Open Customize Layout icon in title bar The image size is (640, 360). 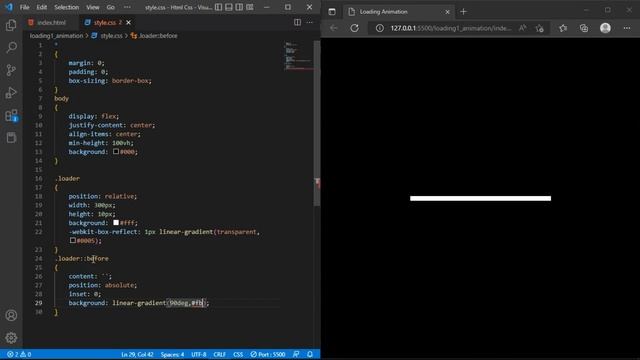250,7
